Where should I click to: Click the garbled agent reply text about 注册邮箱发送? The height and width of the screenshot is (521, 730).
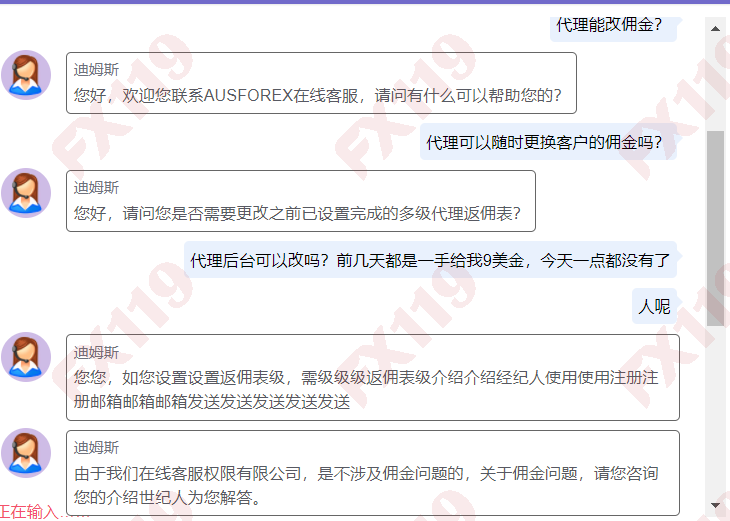(366, 390)
